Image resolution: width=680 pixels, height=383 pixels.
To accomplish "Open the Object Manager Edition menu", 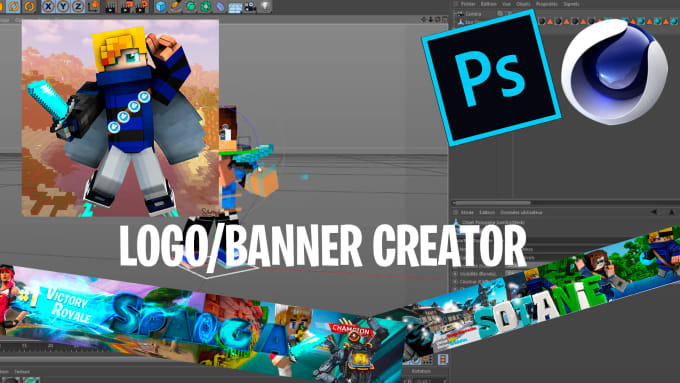I will (x=489, y=4).
